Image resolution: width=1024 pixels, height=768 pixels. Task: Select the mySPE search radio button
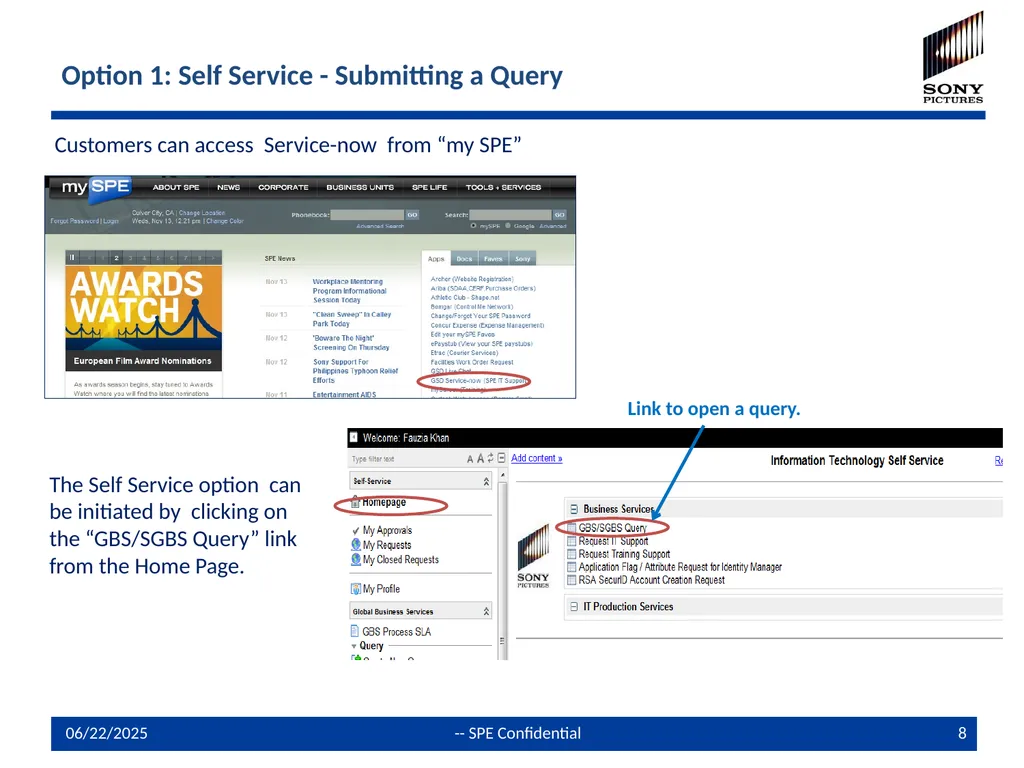(473, 226)
